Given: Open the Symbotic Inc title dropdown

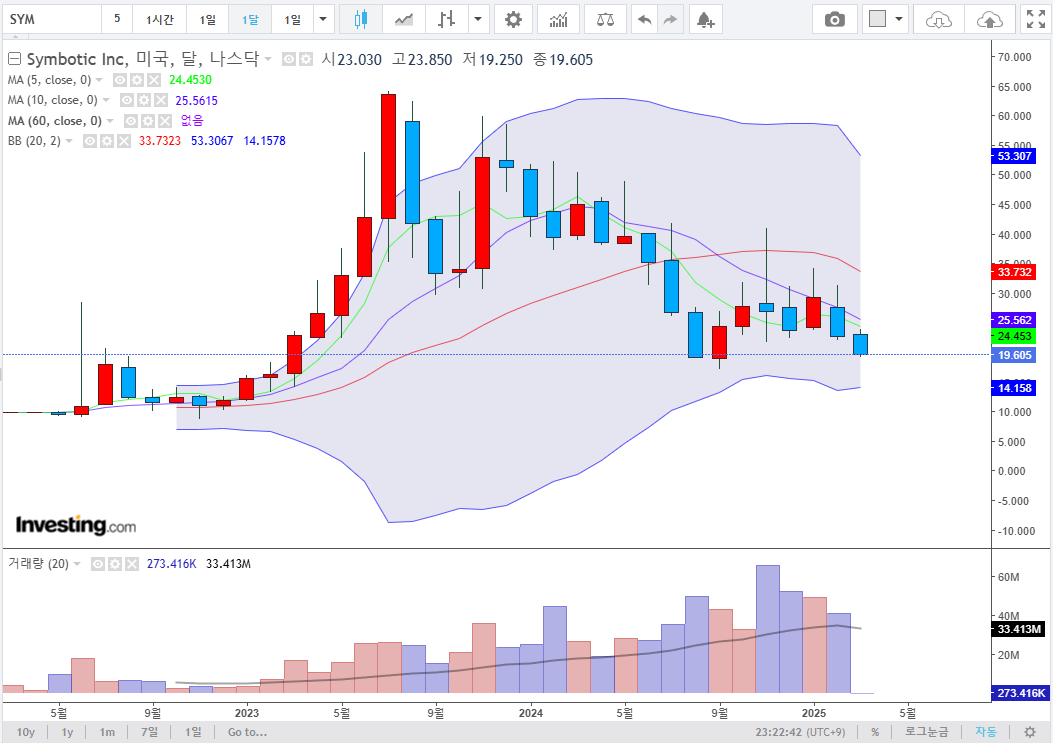Looking at the screenshot, I should click(x=268, y=59).
